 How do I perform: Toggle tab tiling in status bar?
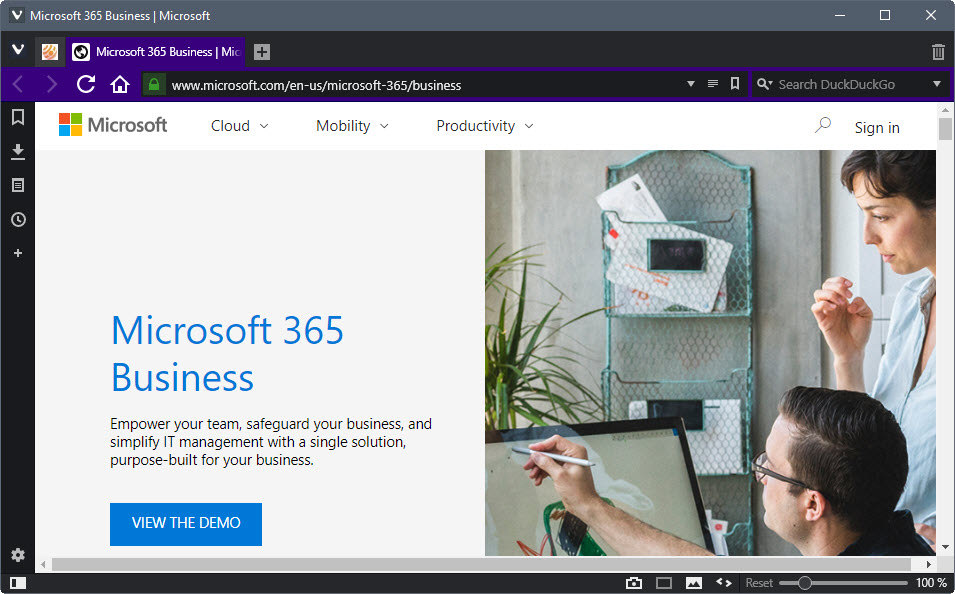(x=664, y=583)
